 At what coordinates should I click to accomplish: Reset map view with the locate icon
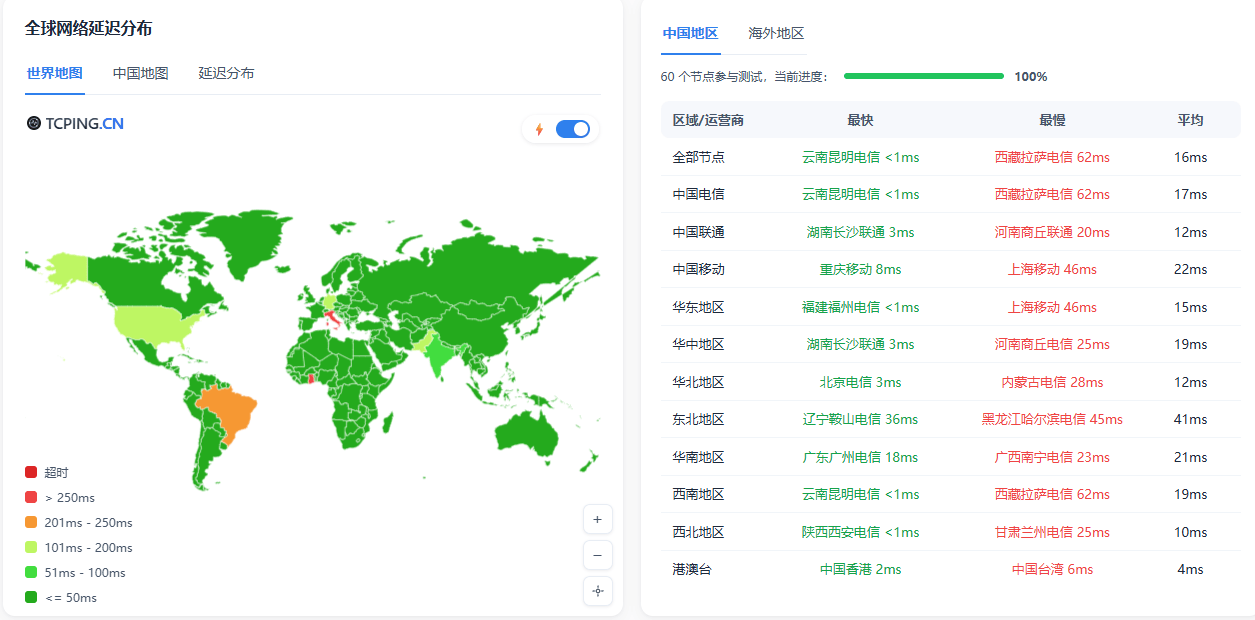(597, 591)
